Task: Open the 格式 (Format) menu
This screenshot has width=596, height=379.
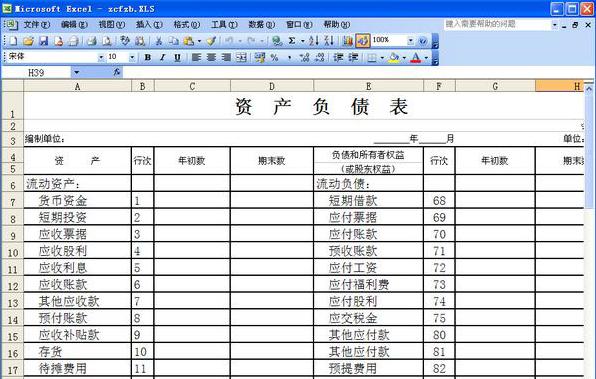Action: point(187,25)
